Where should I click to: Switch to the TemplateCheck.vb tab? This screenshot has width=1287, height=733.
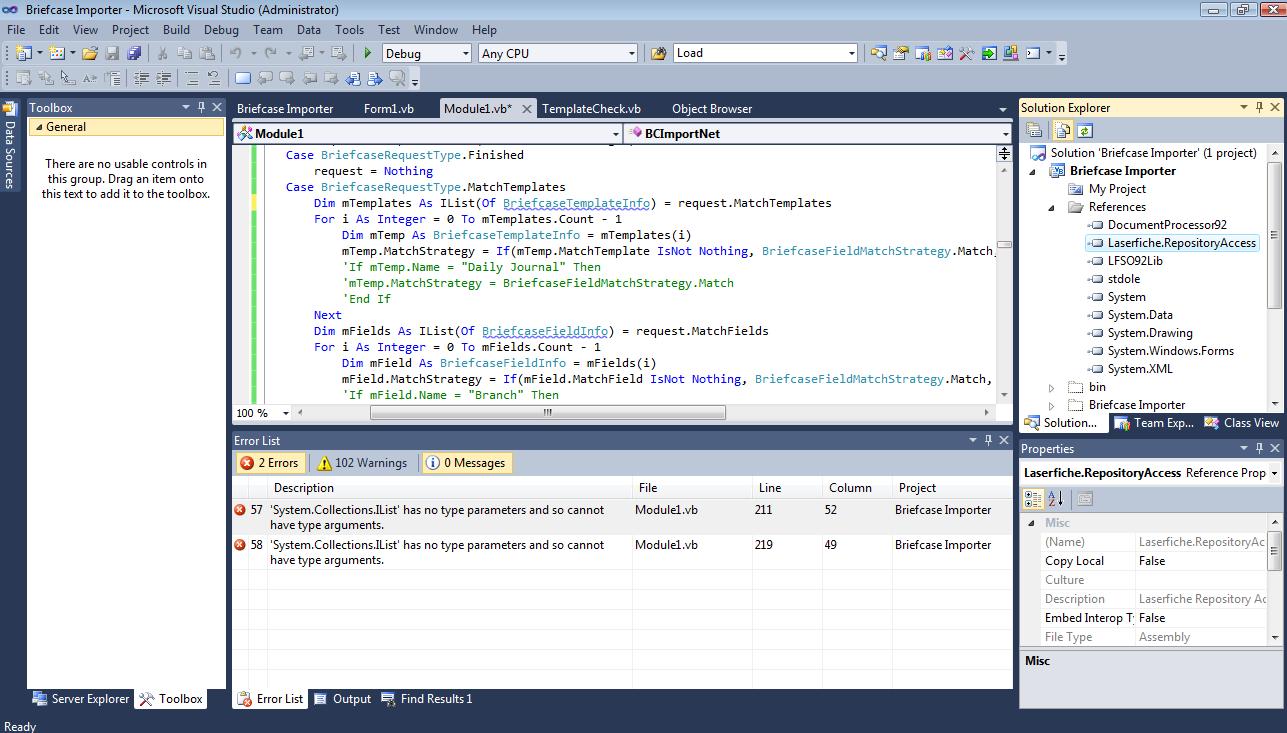pyautogui.click(x=591, y=108)
